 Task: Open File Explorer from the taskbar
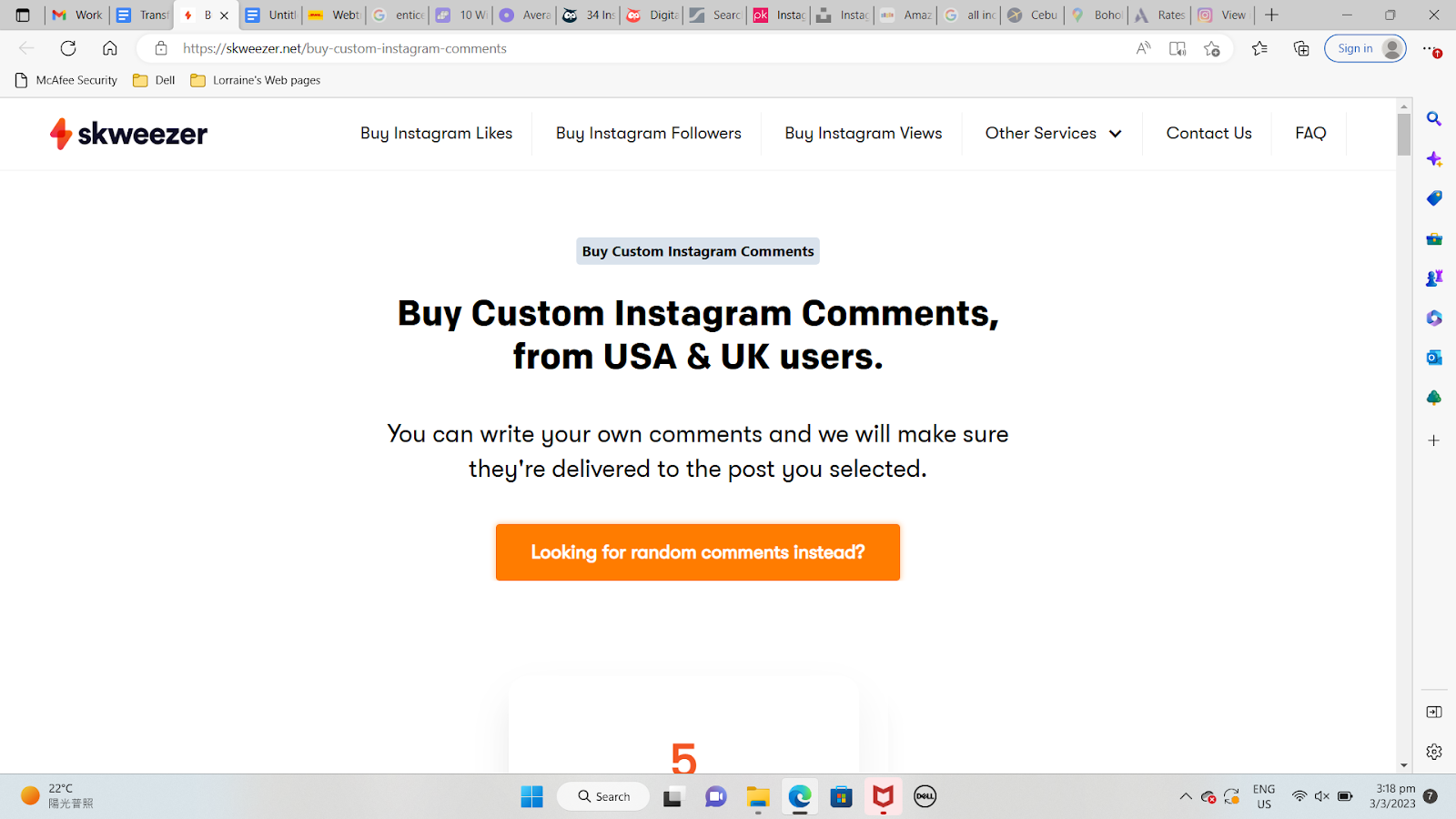pos(757,796)
